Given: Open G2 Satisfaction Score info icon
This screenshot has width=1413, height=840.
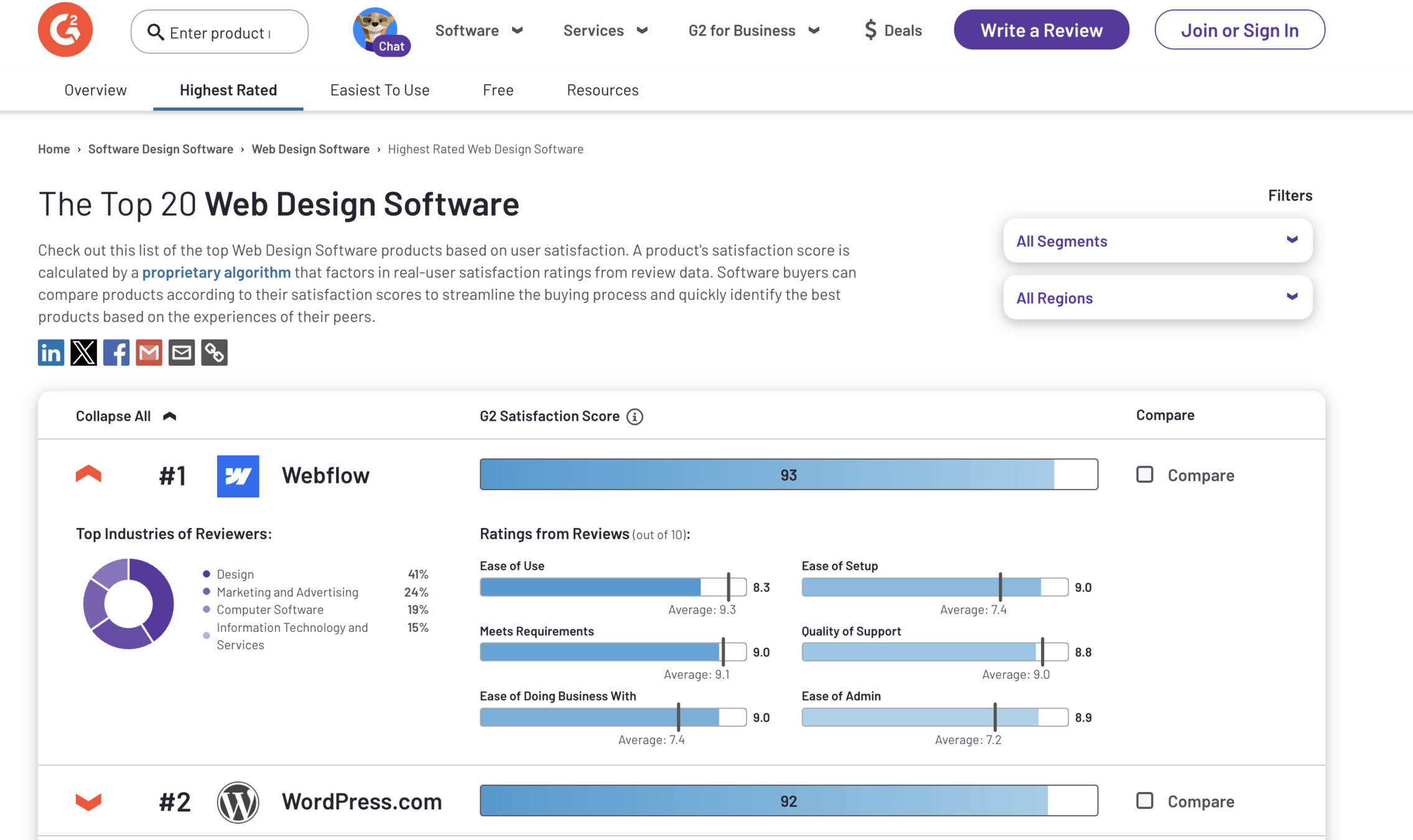Looking at the screenshot, I should click(x=635, y=416).
